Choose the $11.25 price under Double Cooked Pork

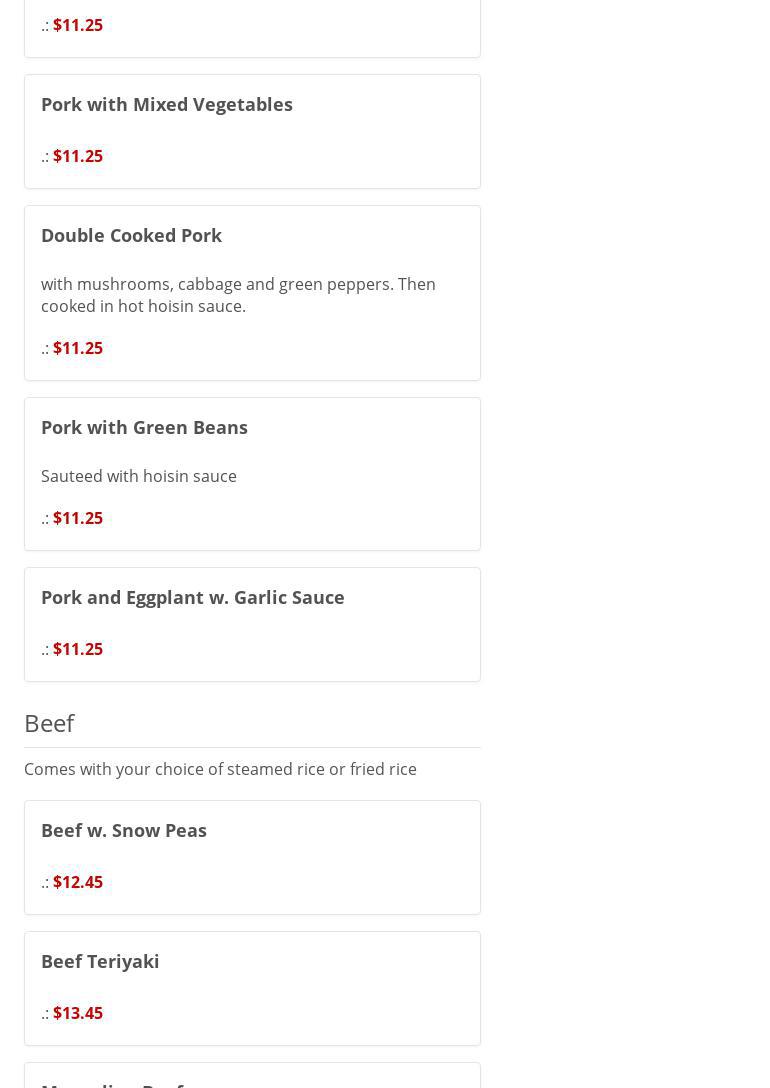pyautogui.click(x=77, y=348)
